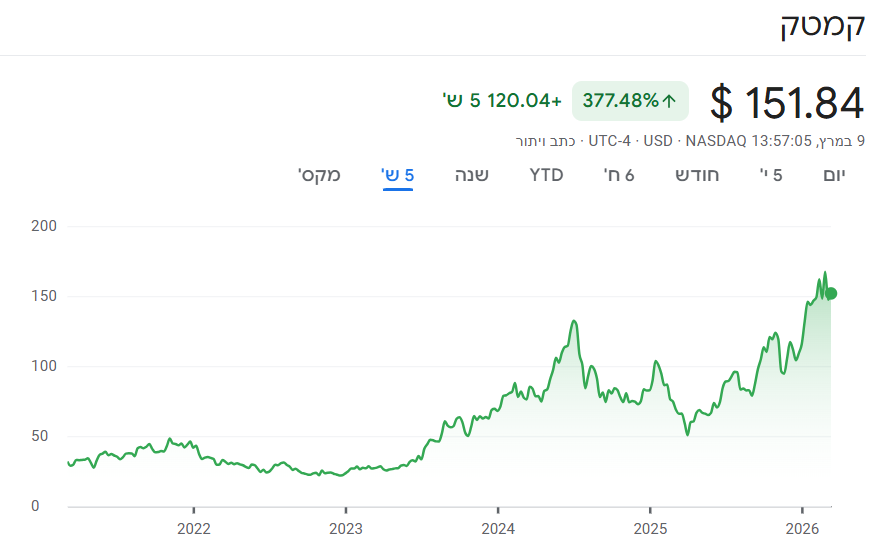The image size is (884, 557).
Task: Select the YTD range tab
Action: tap(546, 175)
